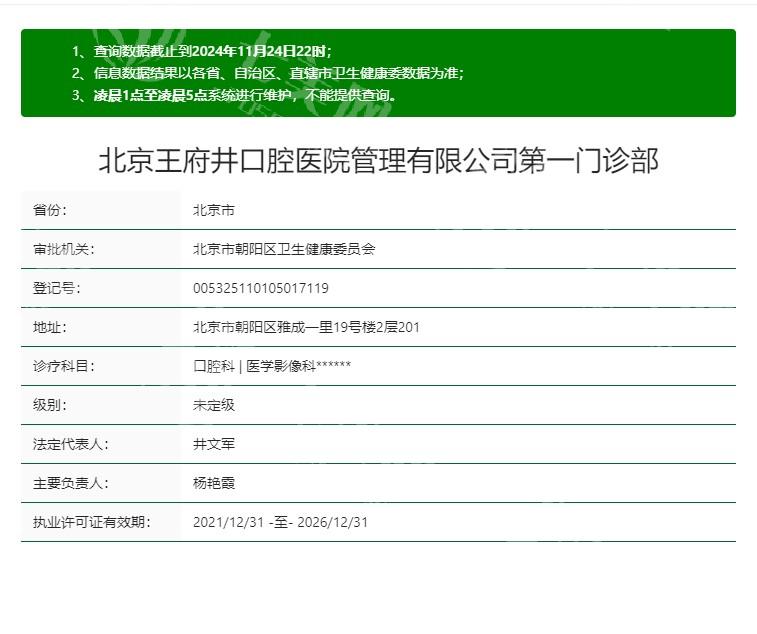The height and width of the screenshot is (634, 757).
Task: Select the validity period 2021/12/31 -至- 2026/12/31
Action: [x=280, y=522]
